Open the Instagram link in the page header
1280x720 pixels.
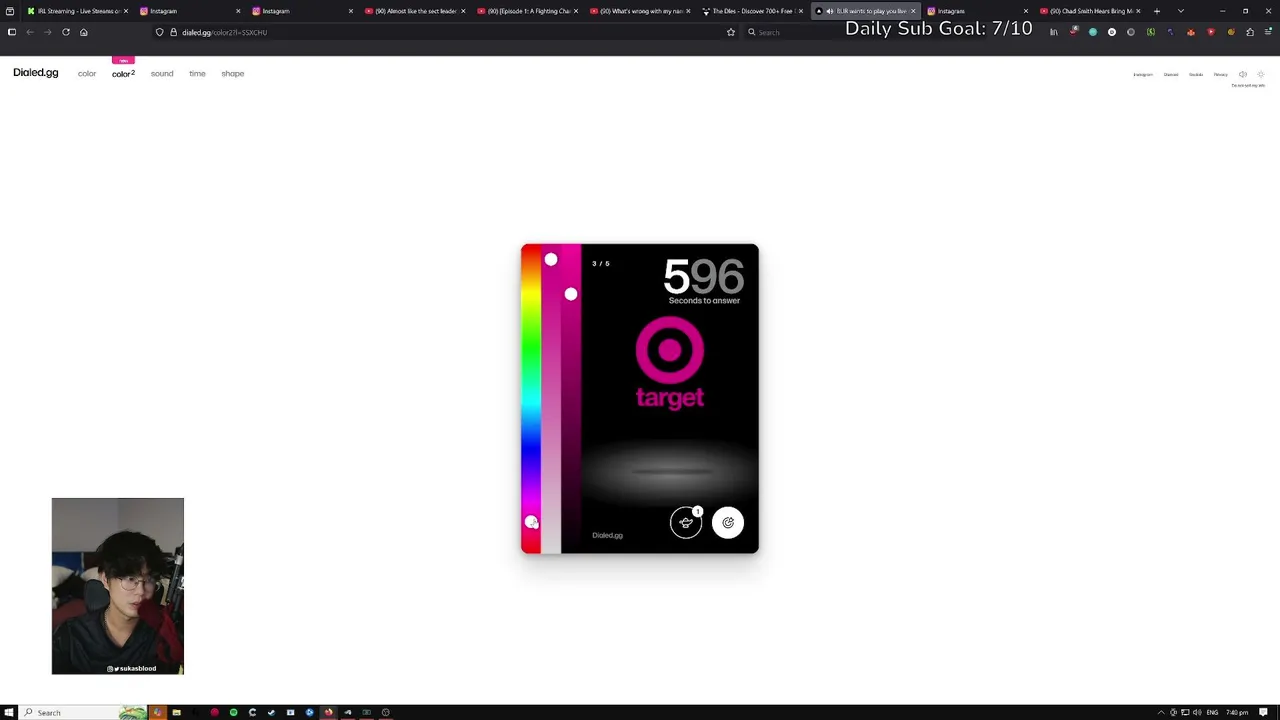tap(1143, 75)
